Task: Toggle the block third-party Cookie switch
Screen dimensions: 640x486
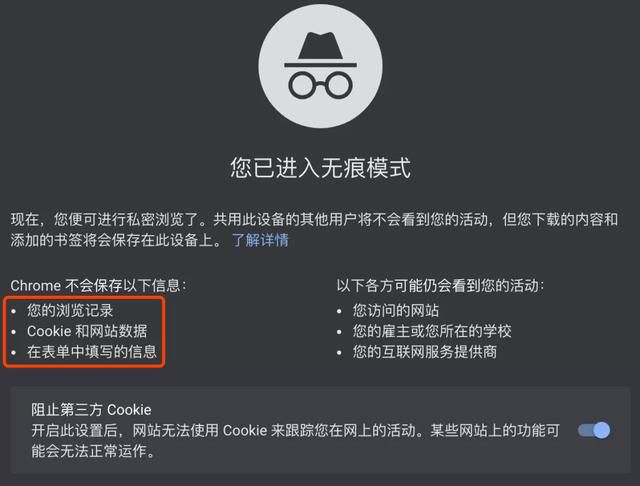Action: [x=594, y=430]
